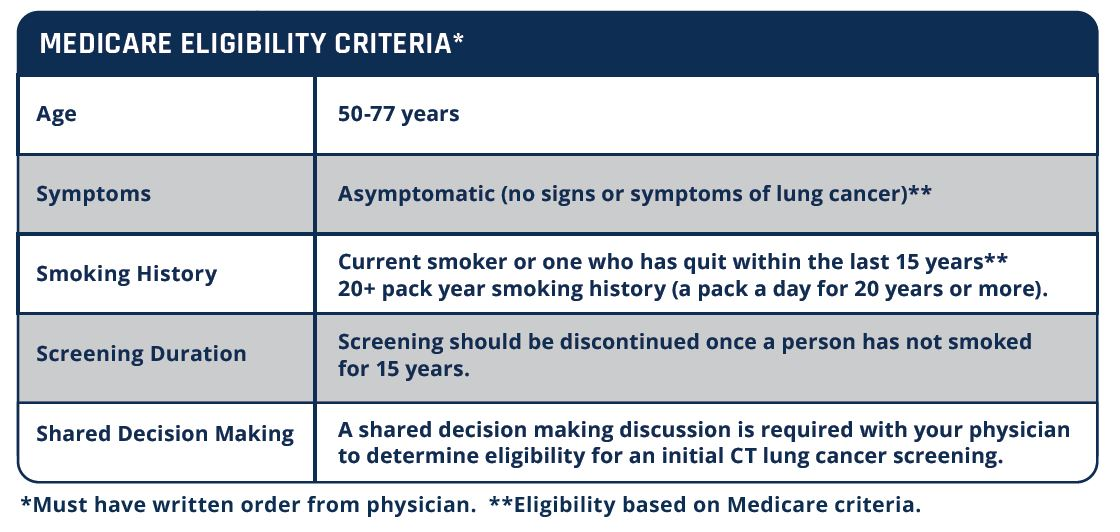Click the Screening should be discontinued line
The height and width of the screenshot is (532, 1120).
click(x=684, y=342)
